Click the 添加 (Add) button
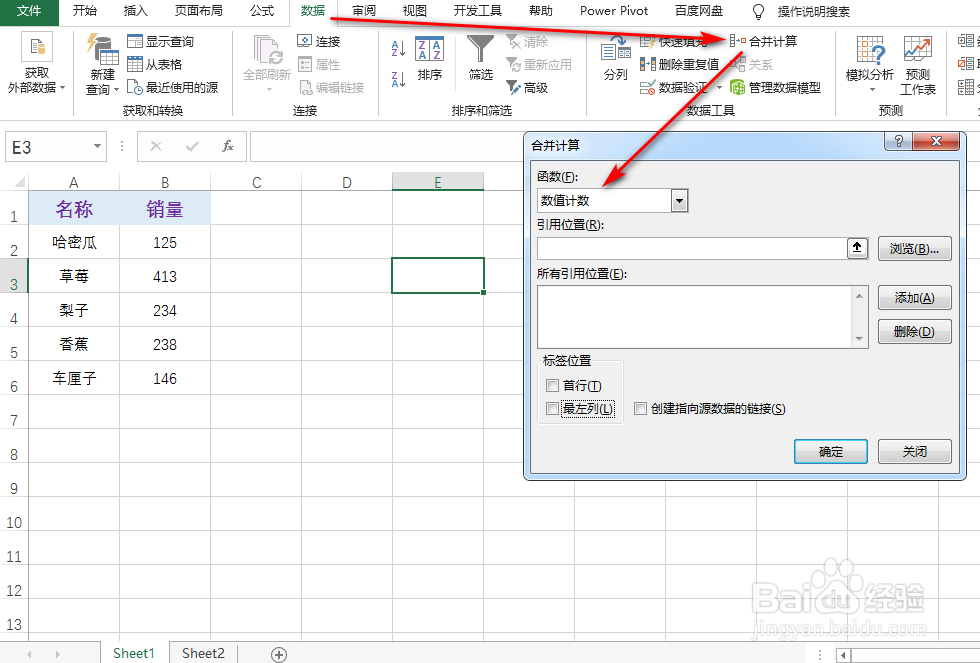The height and width of the screenshot is (663, 980). coord(915,298)
